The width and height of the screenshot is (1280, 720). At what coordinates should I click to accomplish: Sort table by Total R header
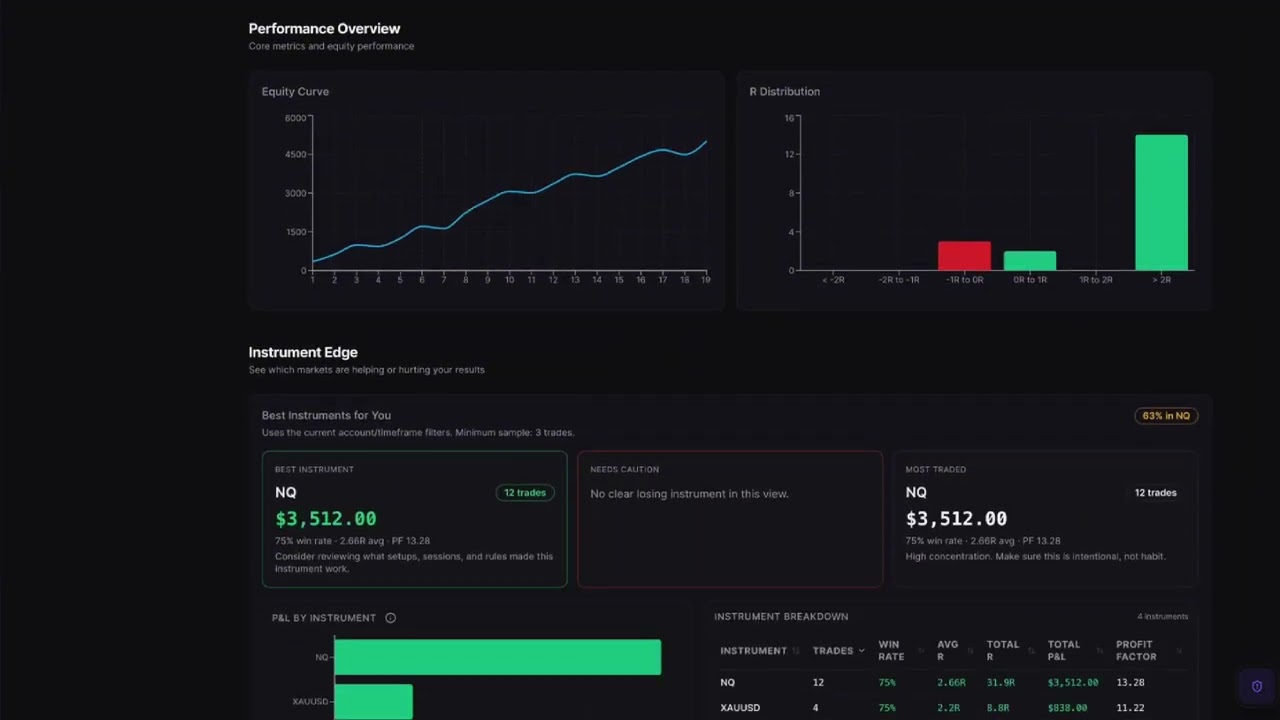point(1003,651)
